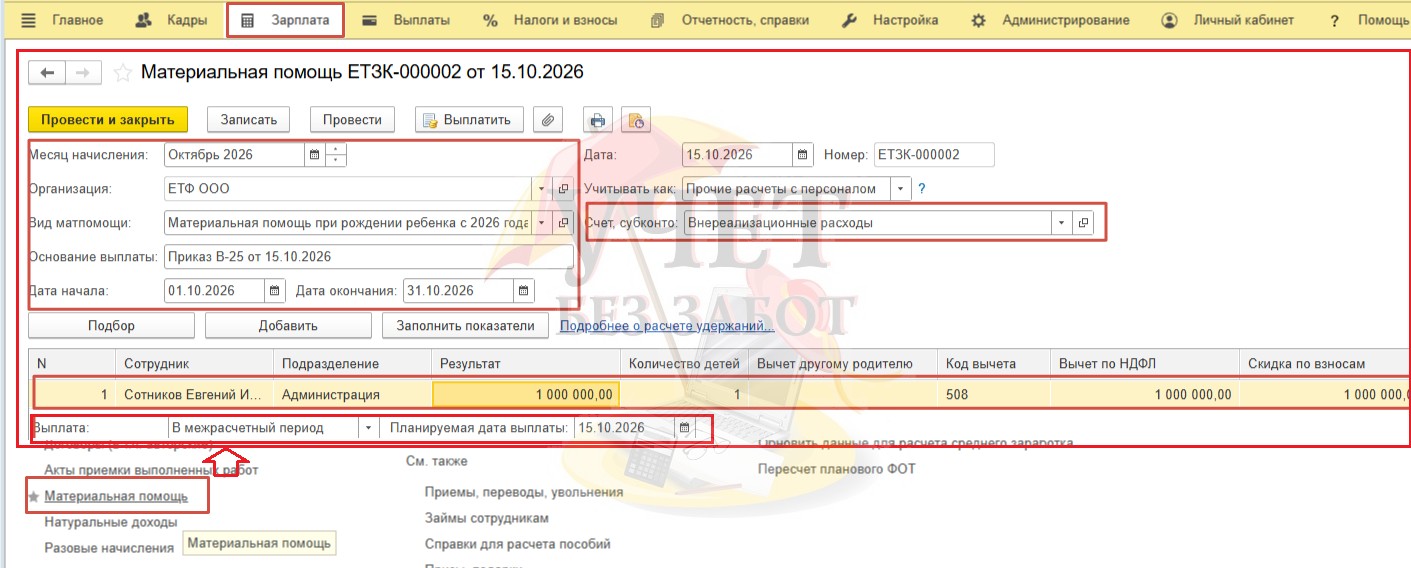Open calendar for Дата начала
Viewport: 1411px width, 568px height.
[275, 291]
